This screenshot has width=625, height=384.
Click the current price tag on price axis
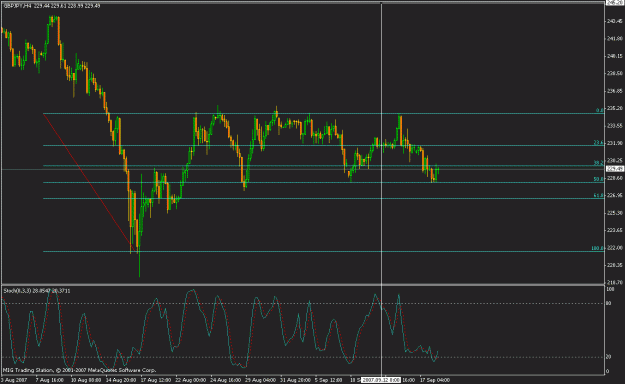point(615,169)
